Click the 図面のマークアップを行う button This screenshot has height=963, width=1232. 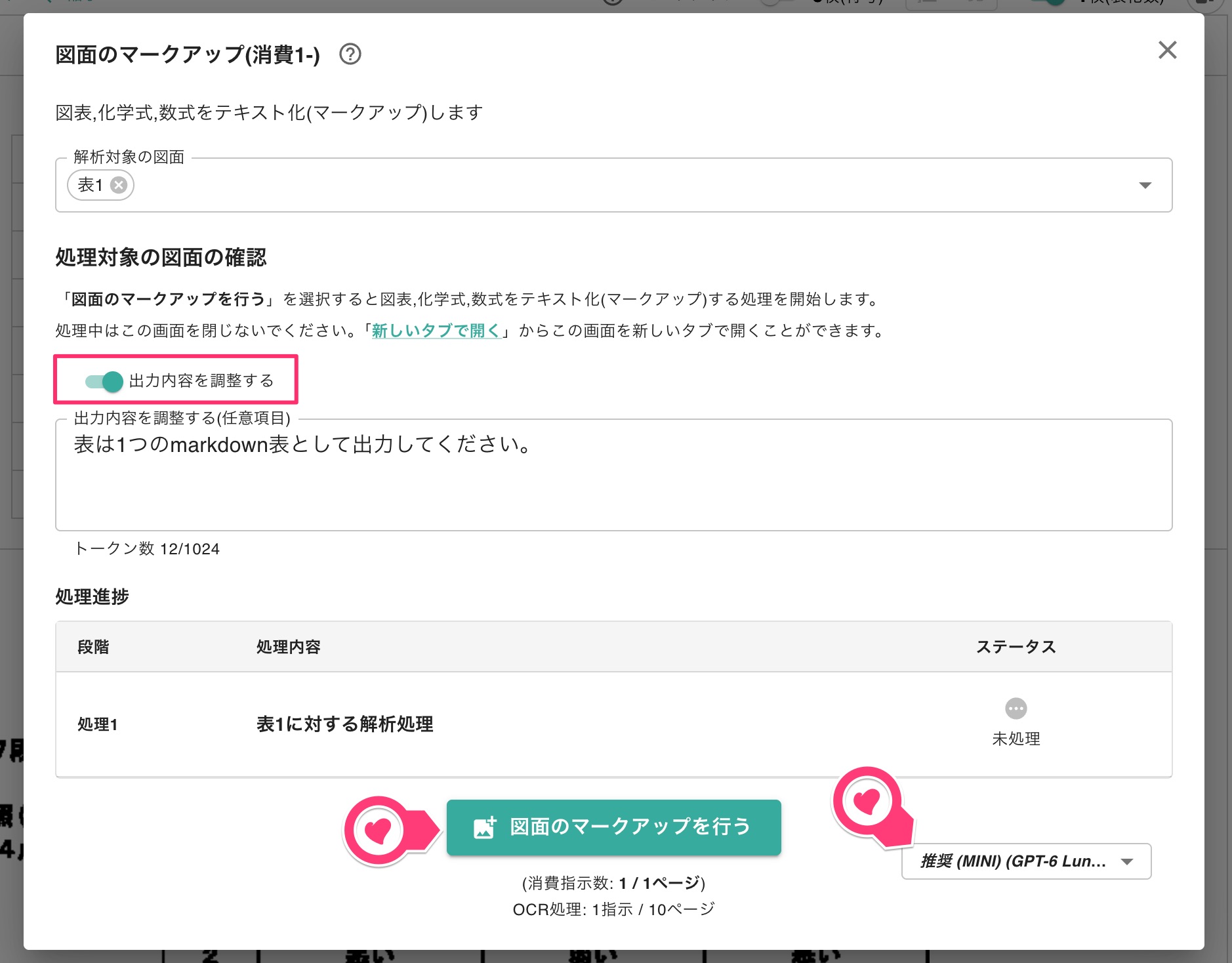(613, 827)
